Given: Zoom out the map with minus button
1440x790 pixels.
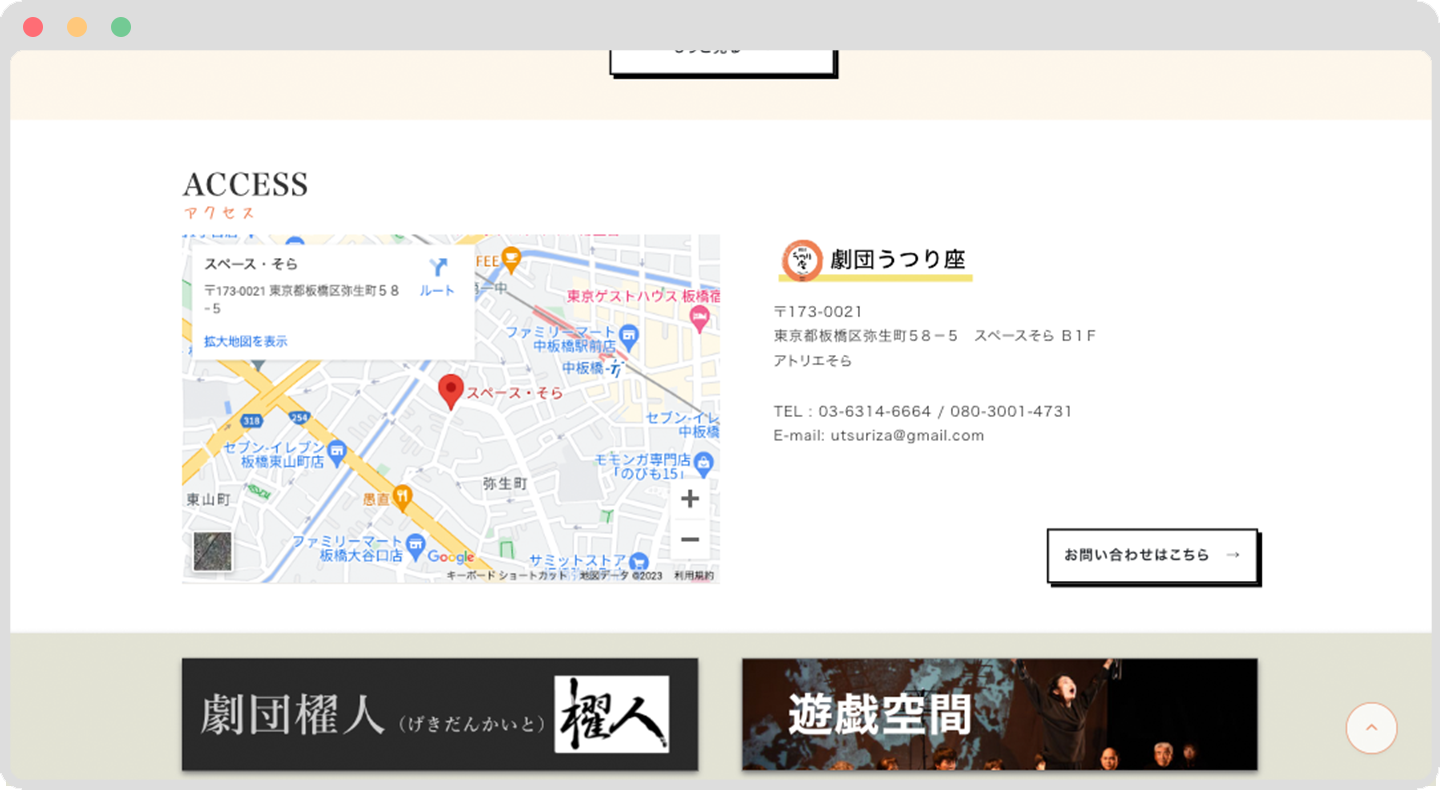Looking at the screenshot, I should coord(690,540).
